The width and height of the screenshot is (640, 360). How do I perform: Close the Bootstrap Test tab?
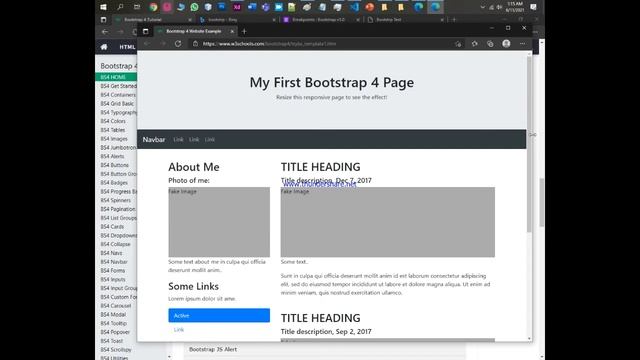(442, 20)
